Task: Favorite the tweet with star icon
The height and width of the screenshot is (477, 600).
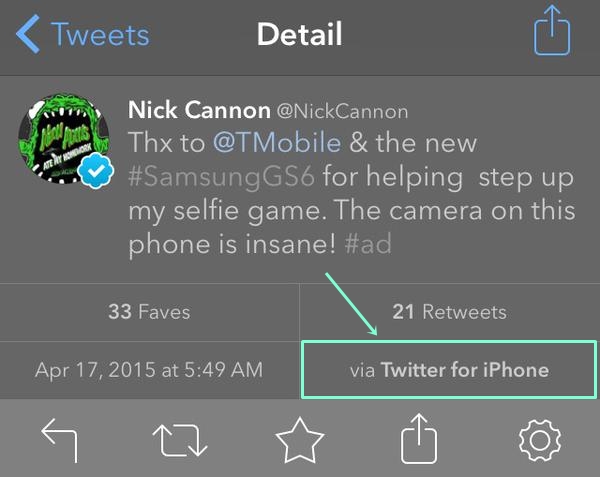Action: click(300, 440)
